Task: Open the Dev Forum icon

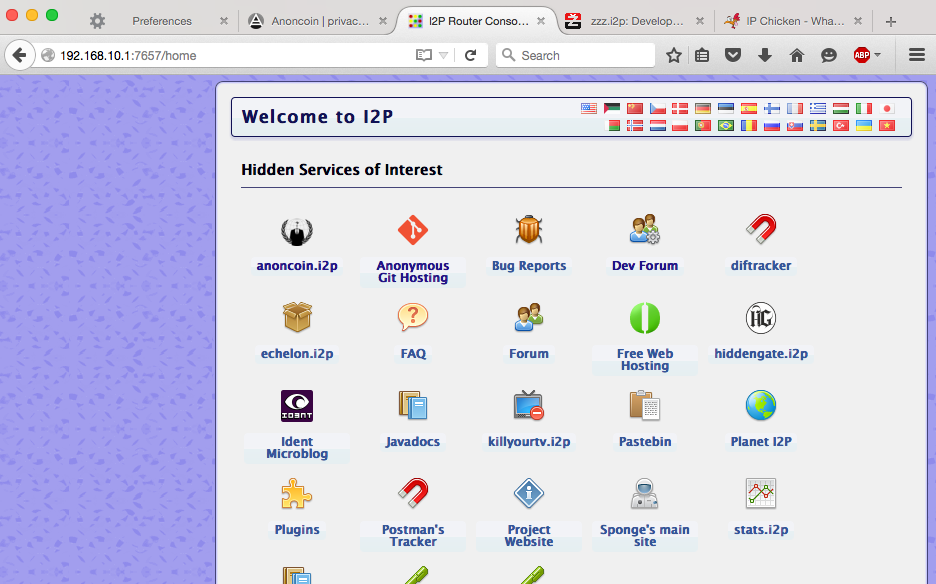Action: click(645, 230)
